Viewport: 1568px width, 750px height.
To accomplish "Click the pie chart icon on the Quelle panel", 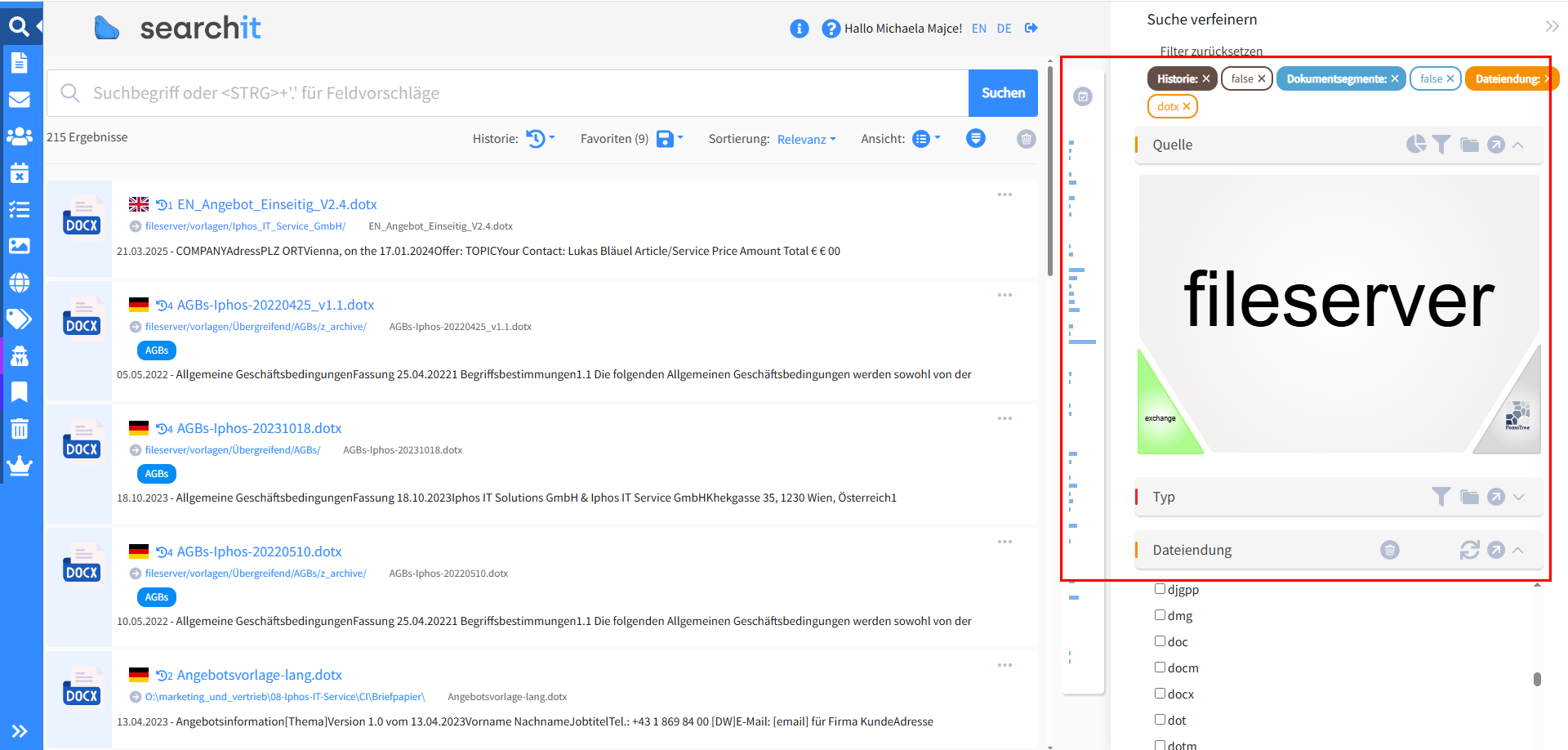I will pyautogui.click(x=1416, y=144).
